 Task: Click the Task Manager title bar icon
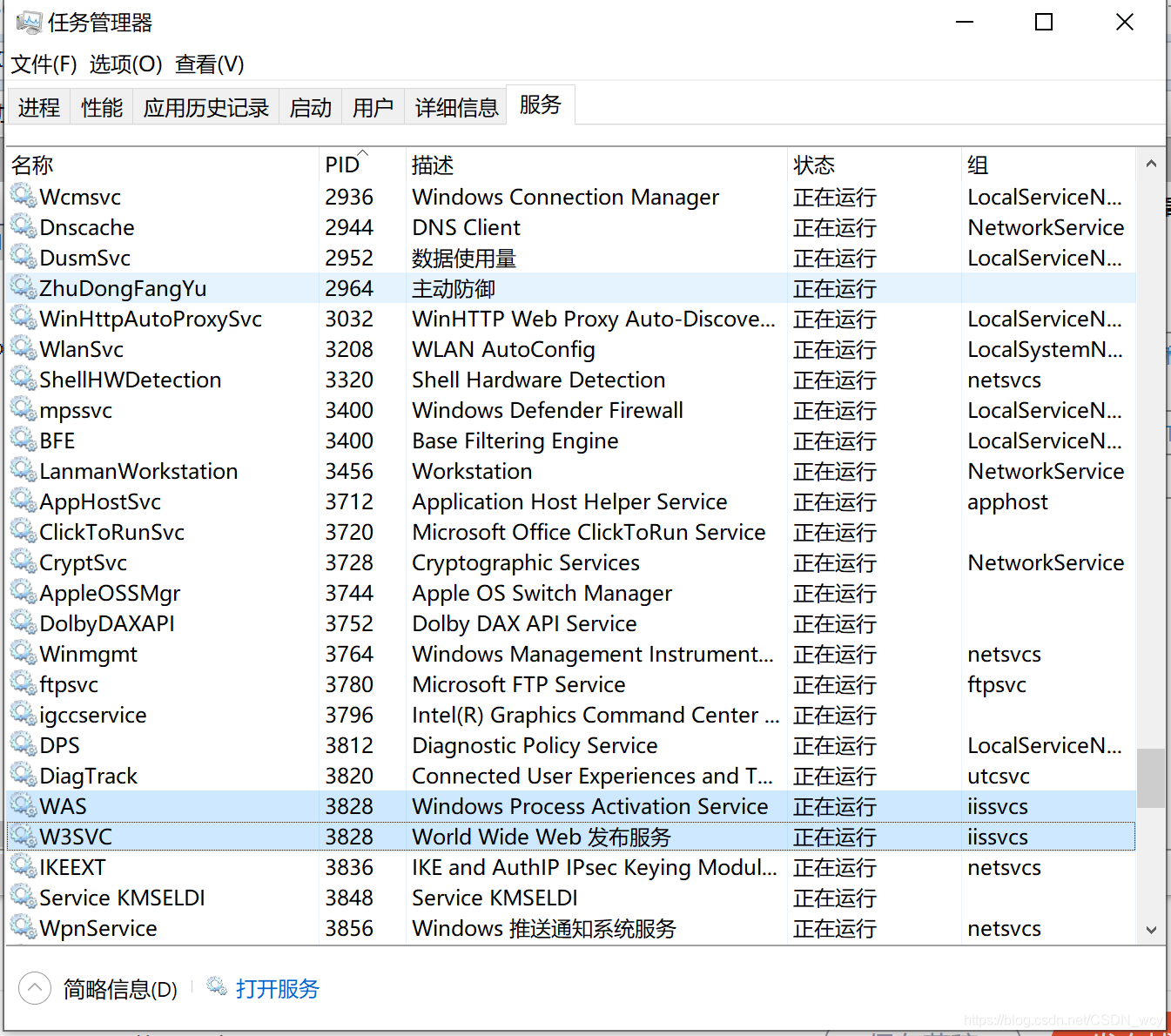pyautogui.click(x=29, y=22)
